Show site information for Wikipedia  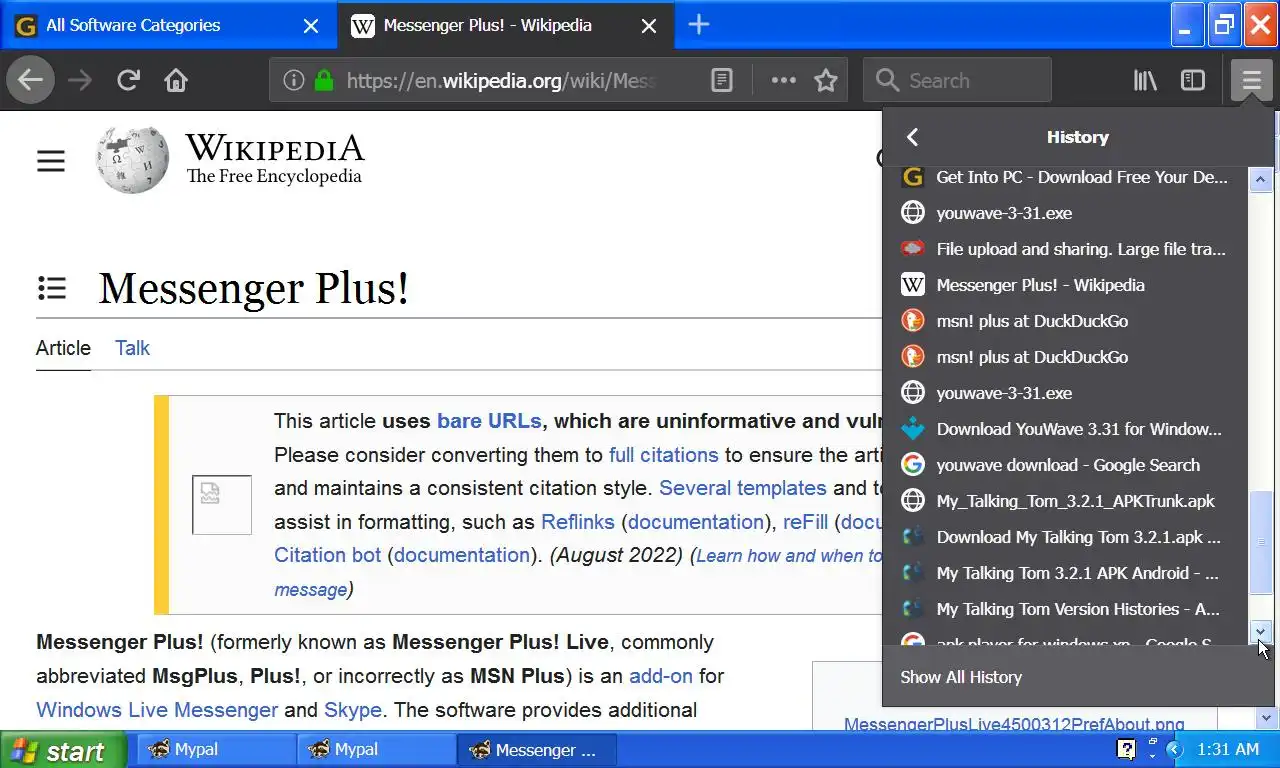[x=293, y=80]
